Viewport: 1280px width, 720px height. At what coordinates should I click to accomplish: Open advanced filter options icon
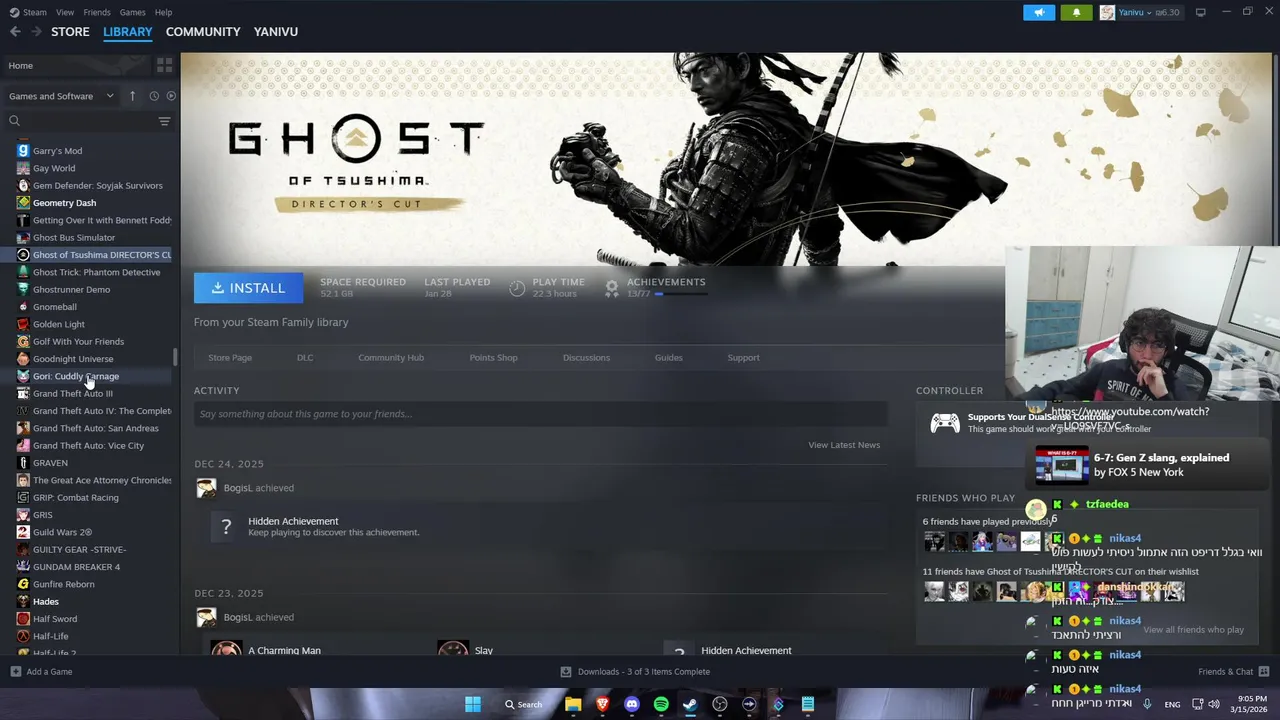164,121
